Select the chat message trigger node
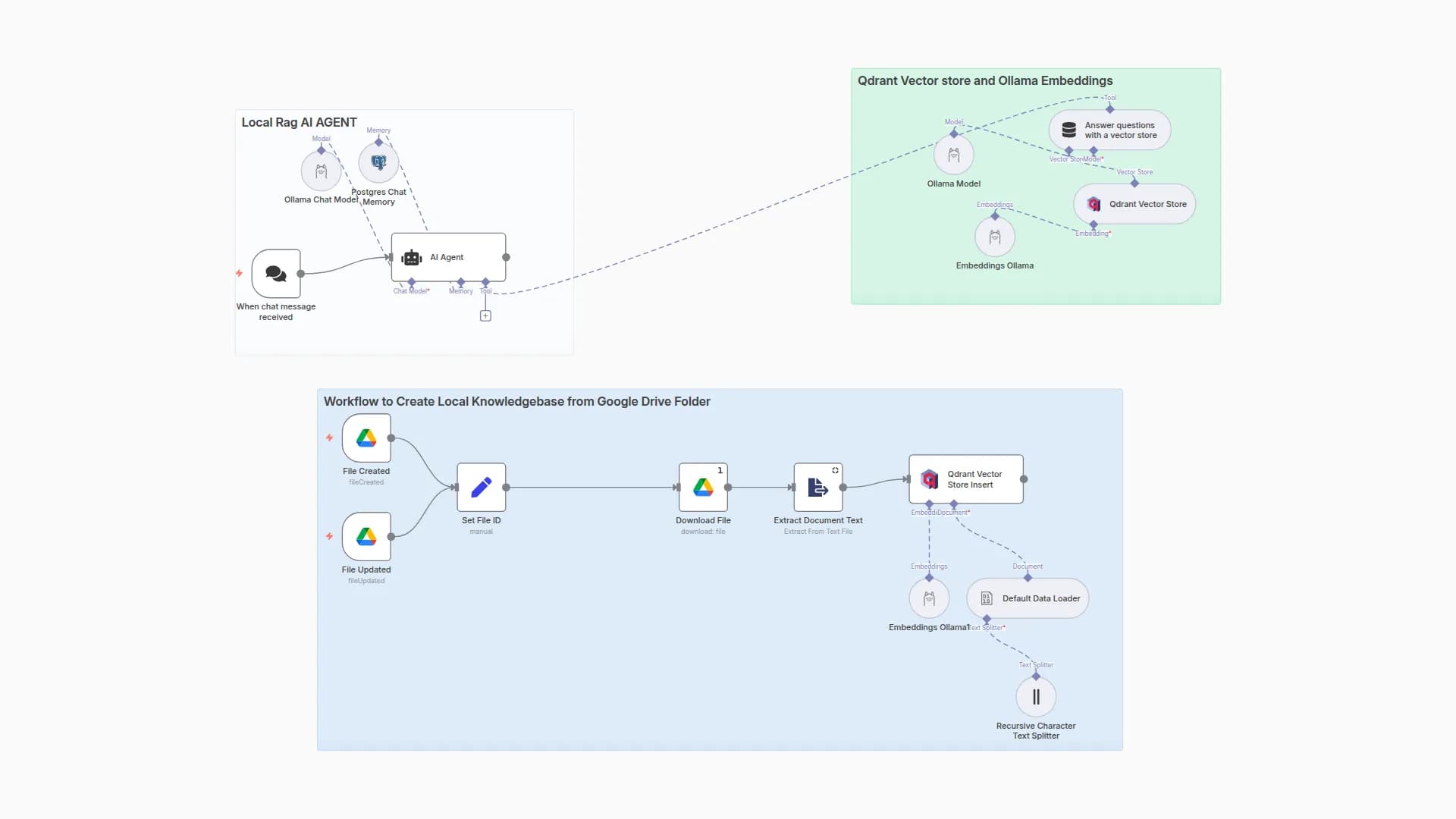The width and height of the screenshot is (1456, 819). coord(276,274)
